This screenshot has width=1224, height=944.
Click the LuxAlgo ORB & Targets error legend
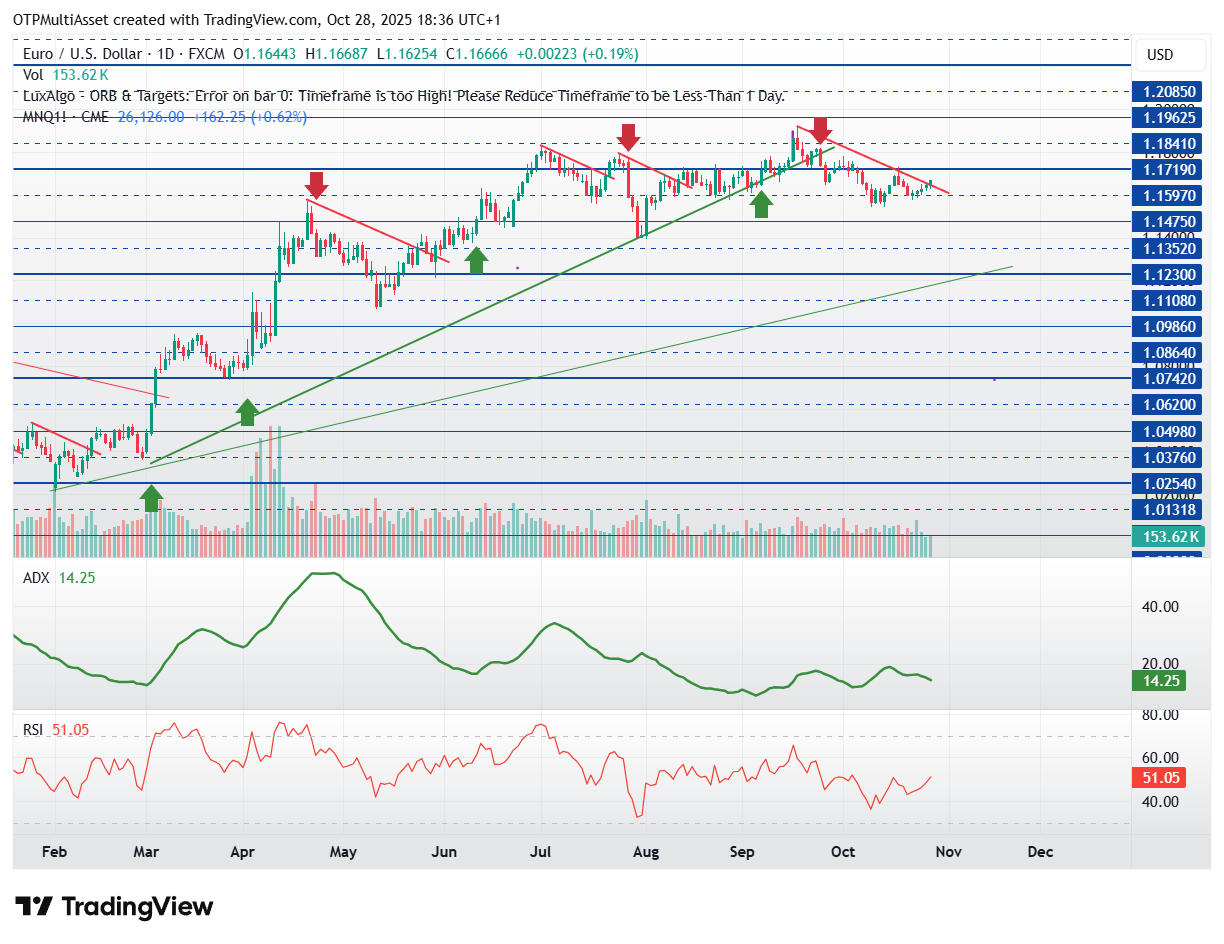404,96
